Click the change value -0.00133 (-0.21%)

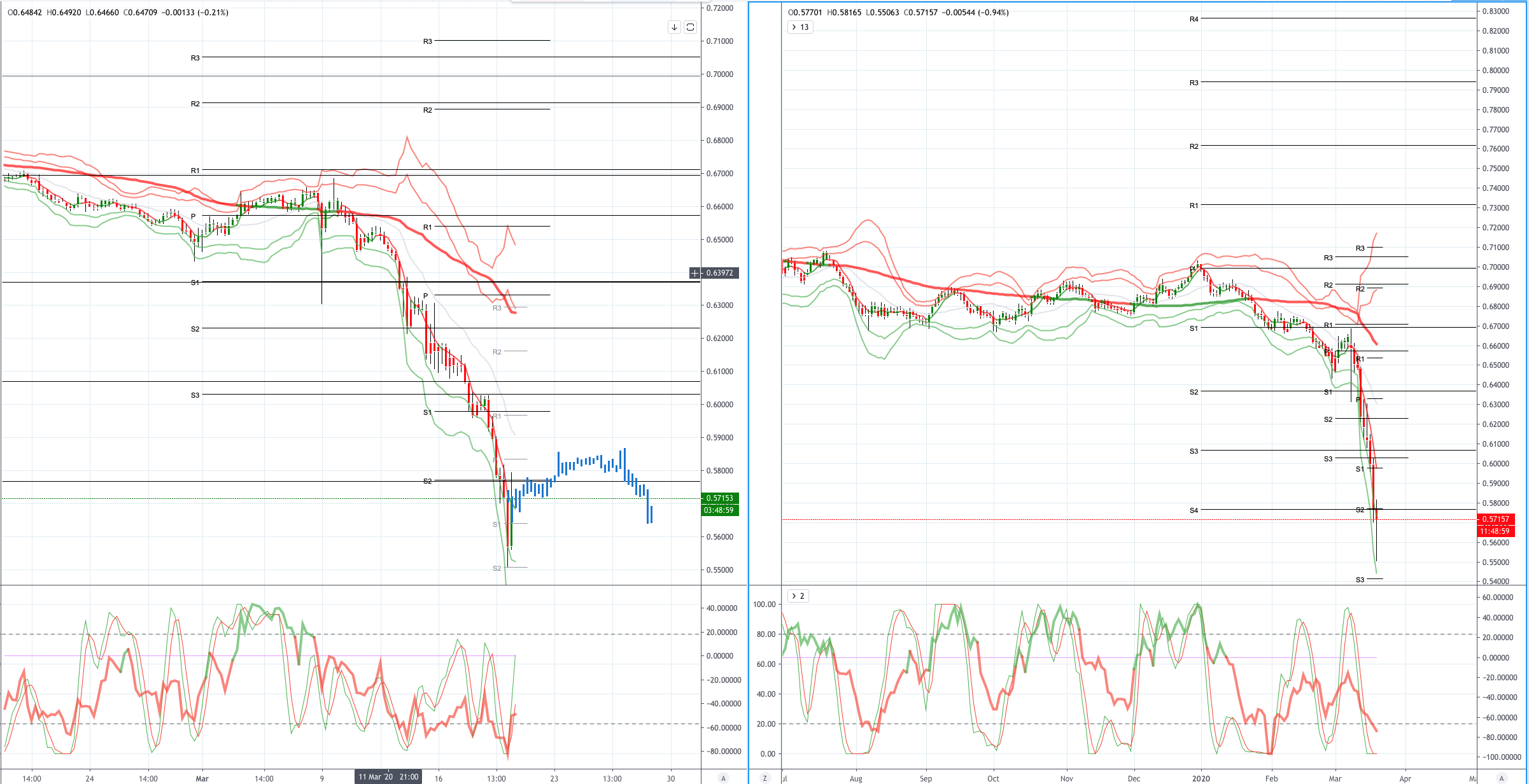(194, 12)
